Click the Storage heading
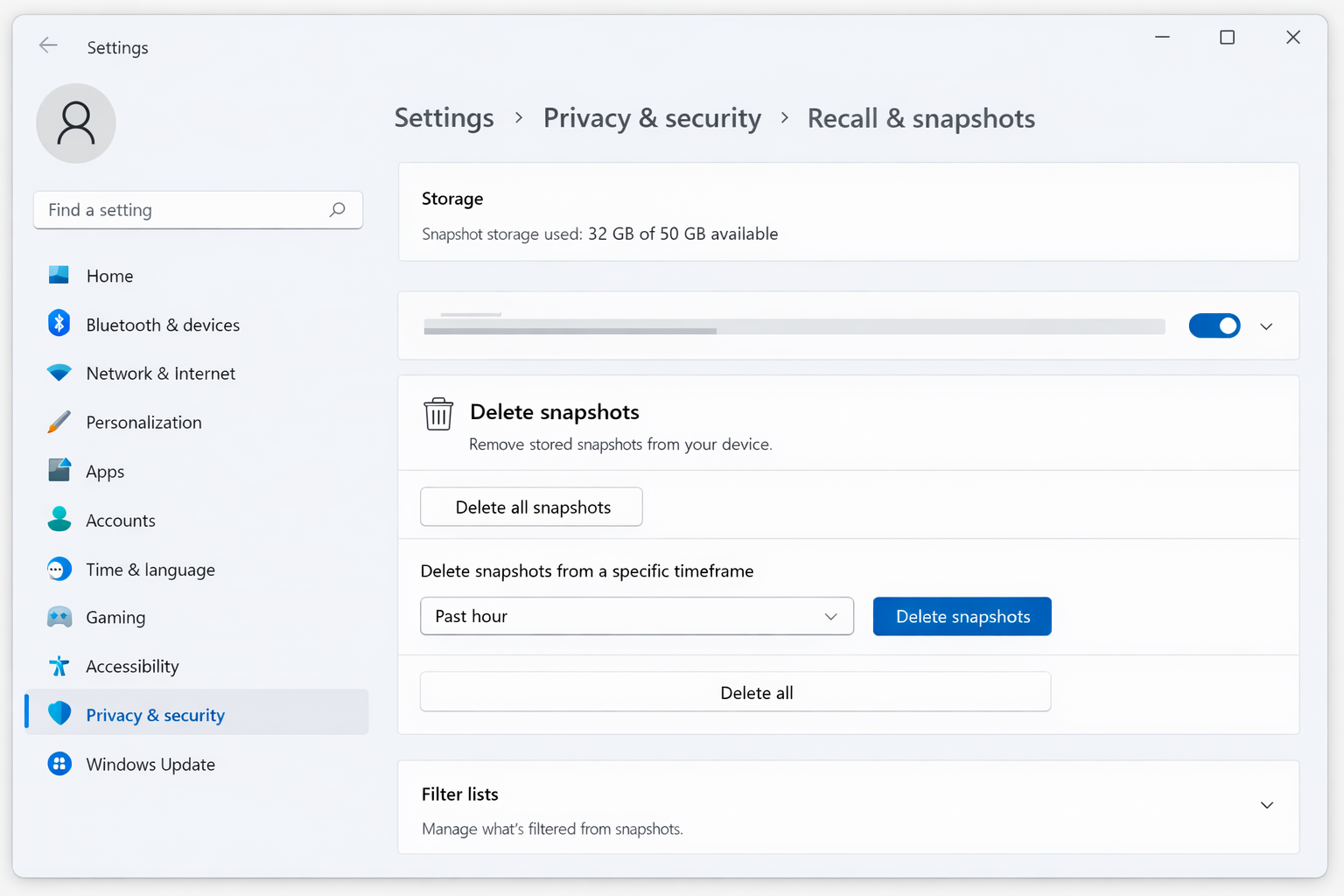This screenshot has width=1344, height=896. click(x=452, y=199)
